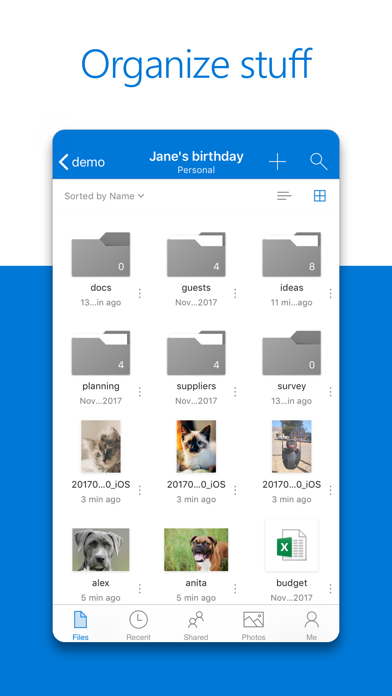Screen dimensions: 392x696
Task: Click the planning folder name label
Action: (101, 386)
